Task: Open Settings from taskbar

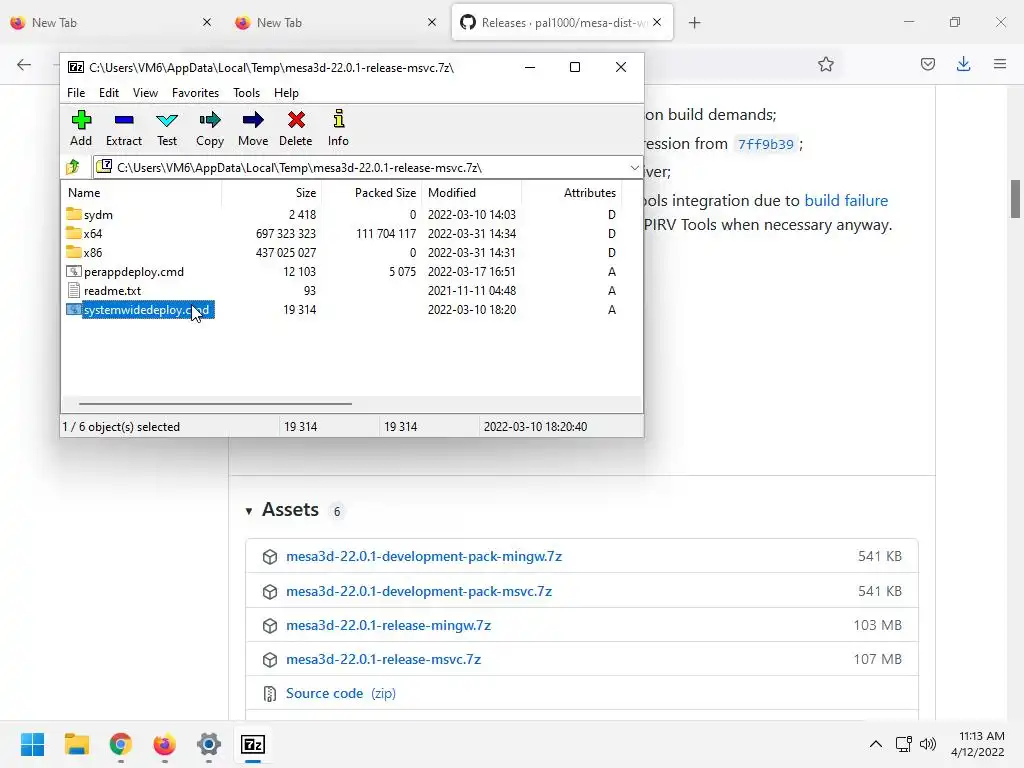Action: [209, 744]
